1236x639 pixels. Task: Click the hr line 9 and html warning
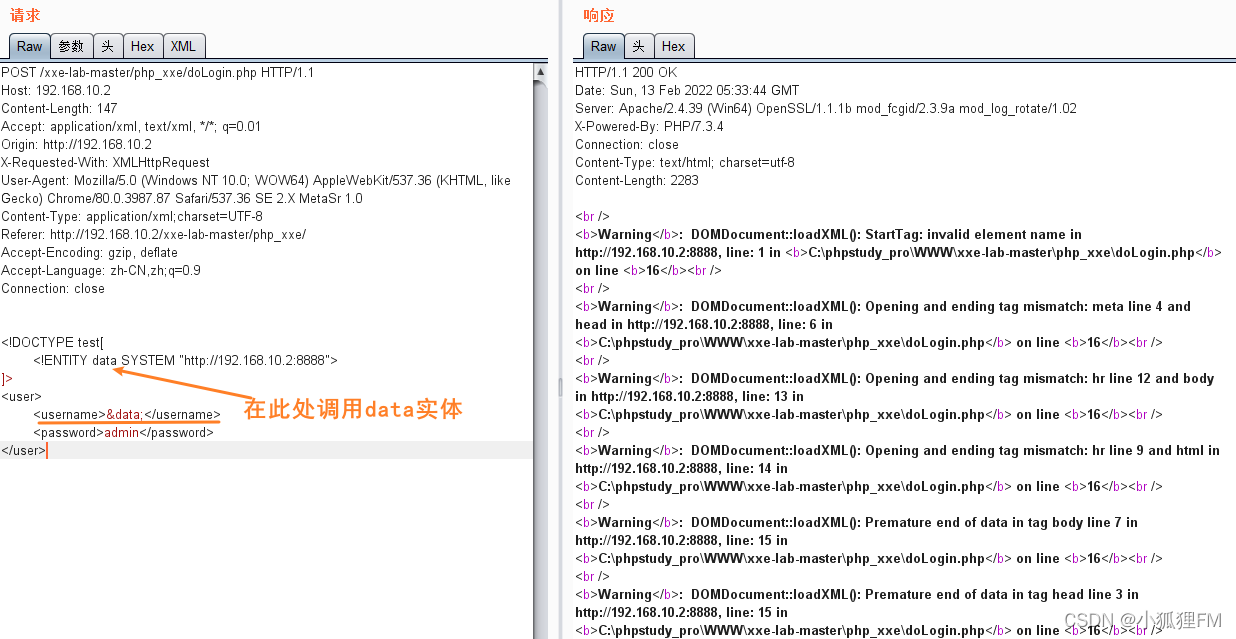click(x=898, y=468)
